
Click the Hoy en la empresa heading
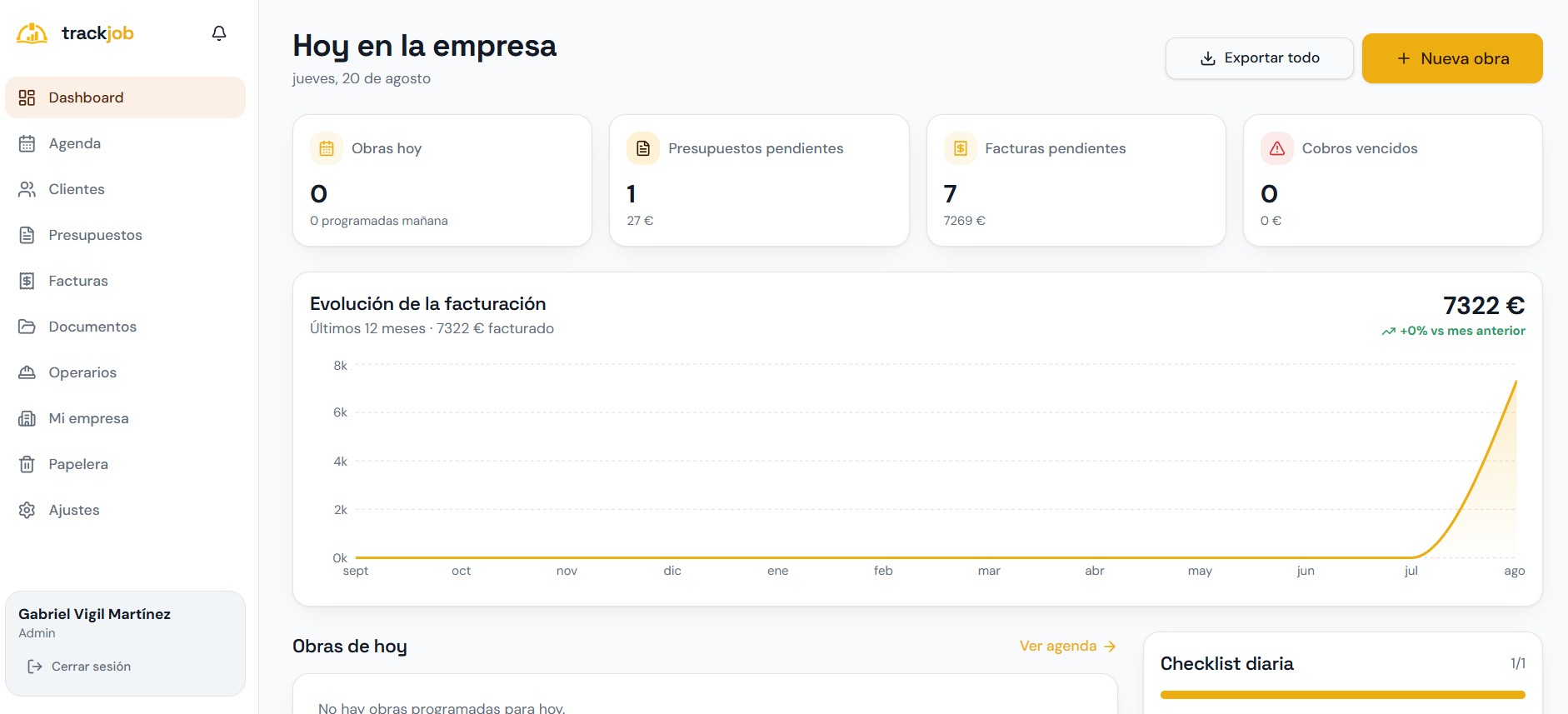pos(424,46)
